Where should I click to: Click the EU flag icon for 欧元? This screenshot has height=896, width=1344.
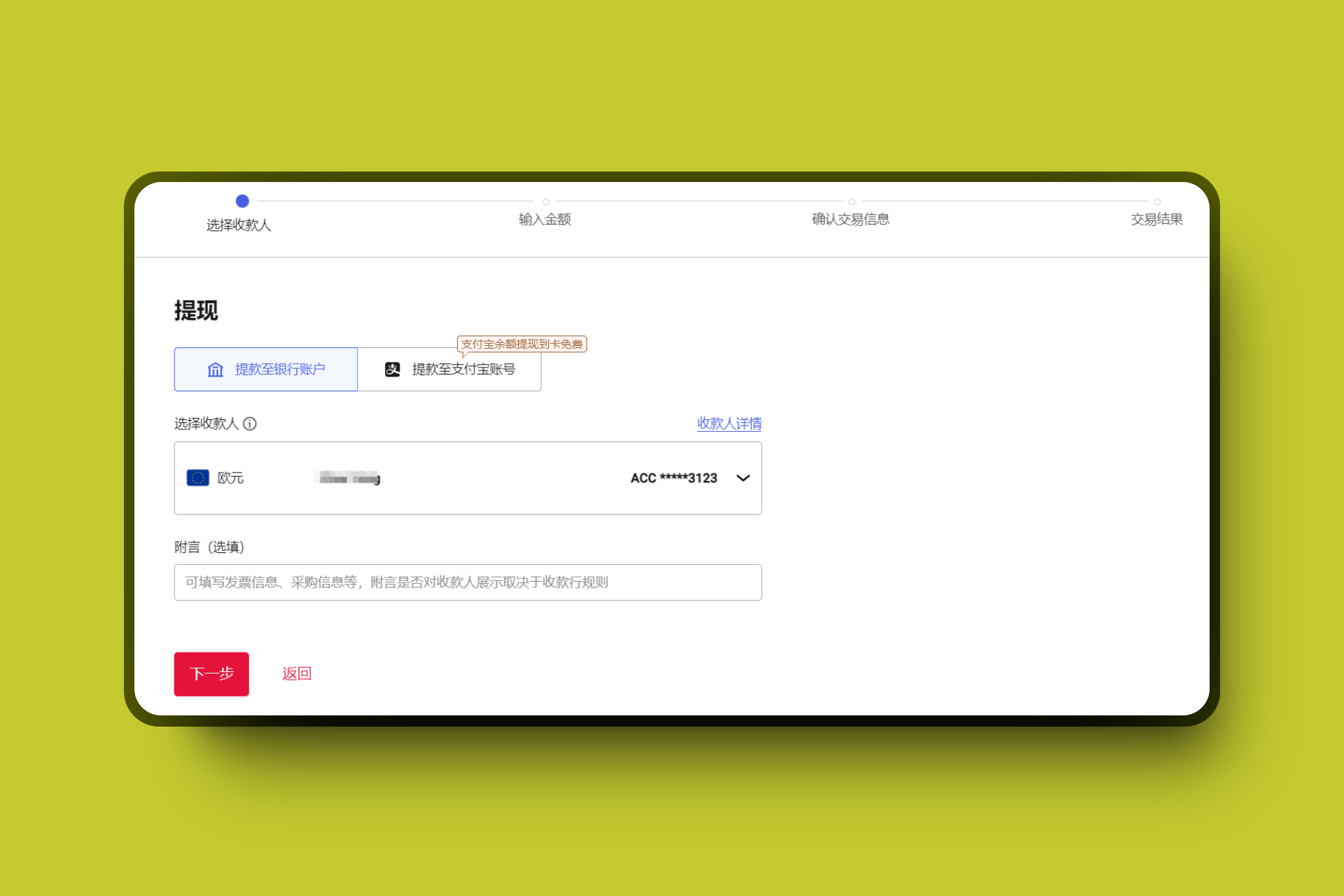point(198,478)
